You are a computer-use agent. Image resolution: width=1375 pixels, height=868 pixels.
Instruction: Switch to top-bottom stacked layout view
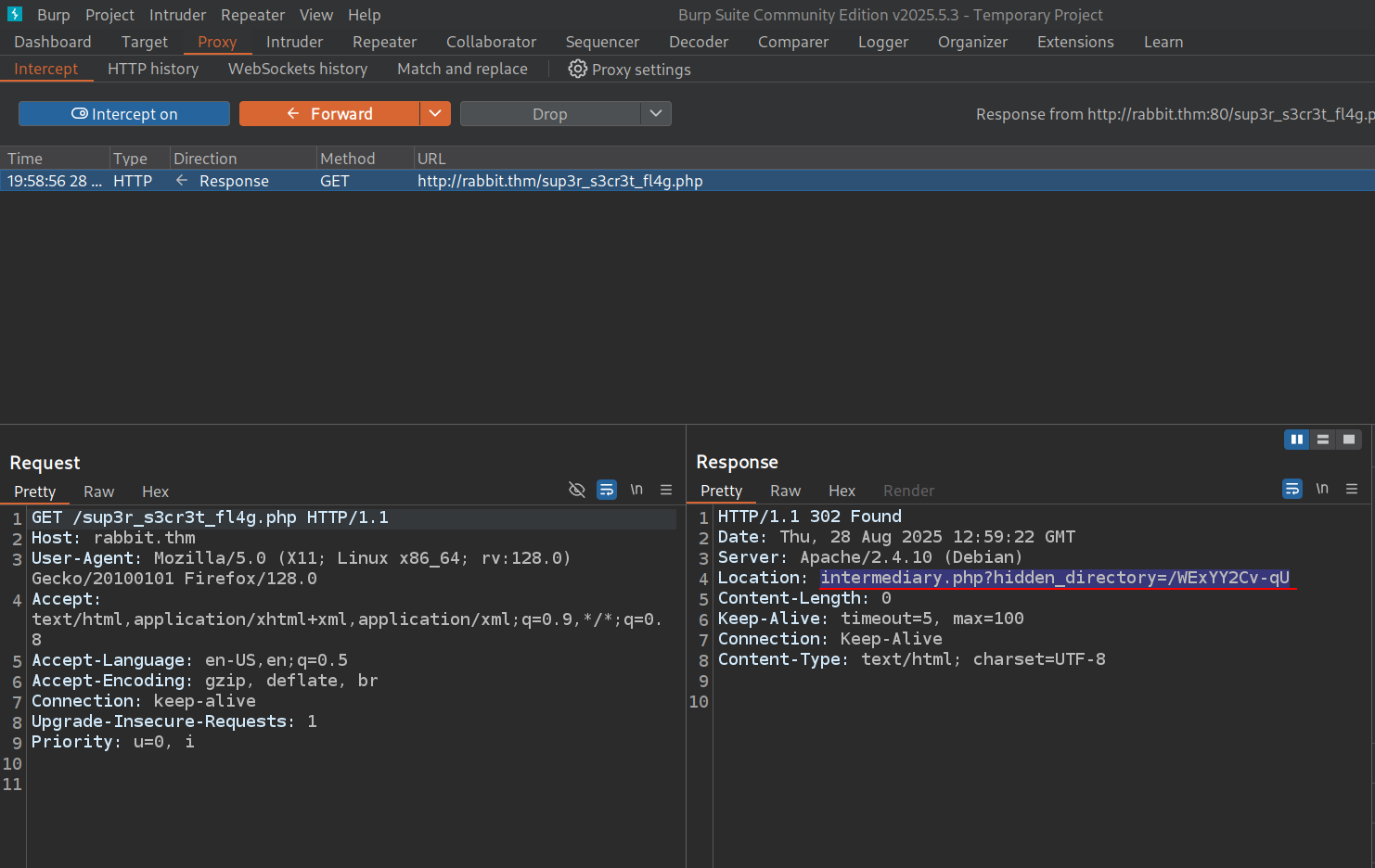pyautogui.click(x=1323, y=440)
